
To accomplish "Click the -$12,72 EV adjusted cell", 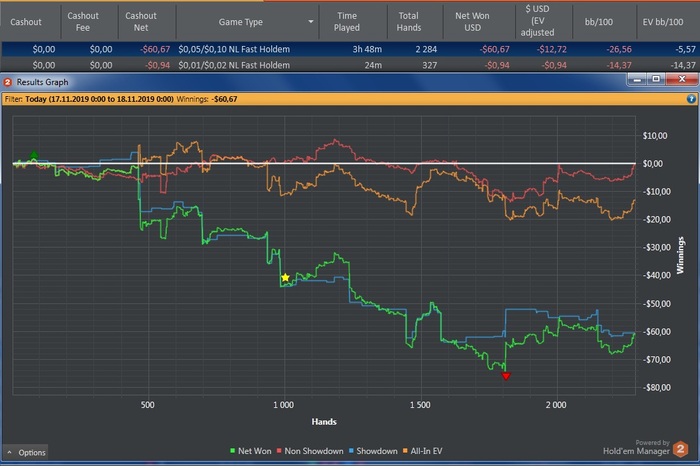I will [552, 49].
